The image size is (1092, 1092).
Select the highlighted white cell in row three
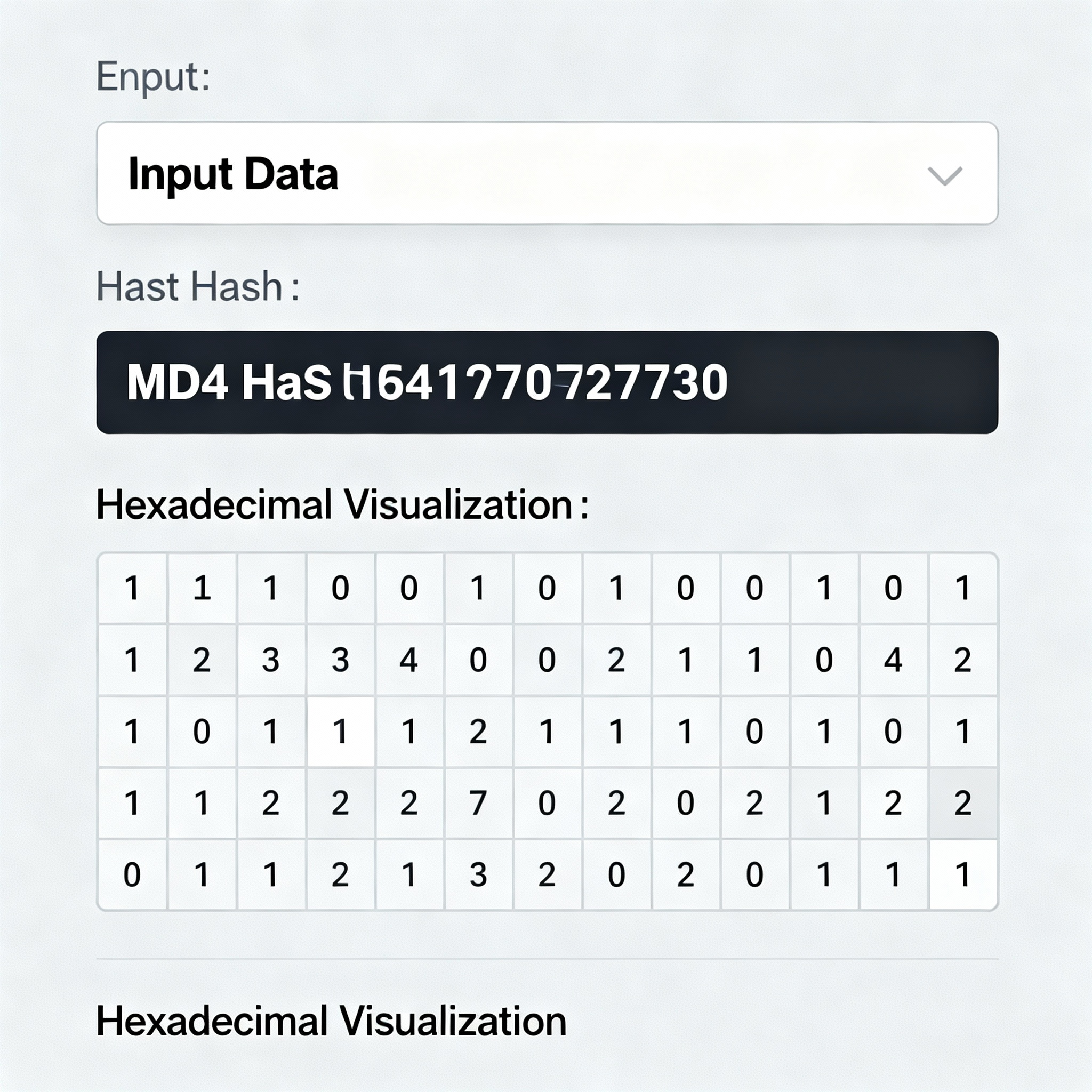tap(340, 732)
